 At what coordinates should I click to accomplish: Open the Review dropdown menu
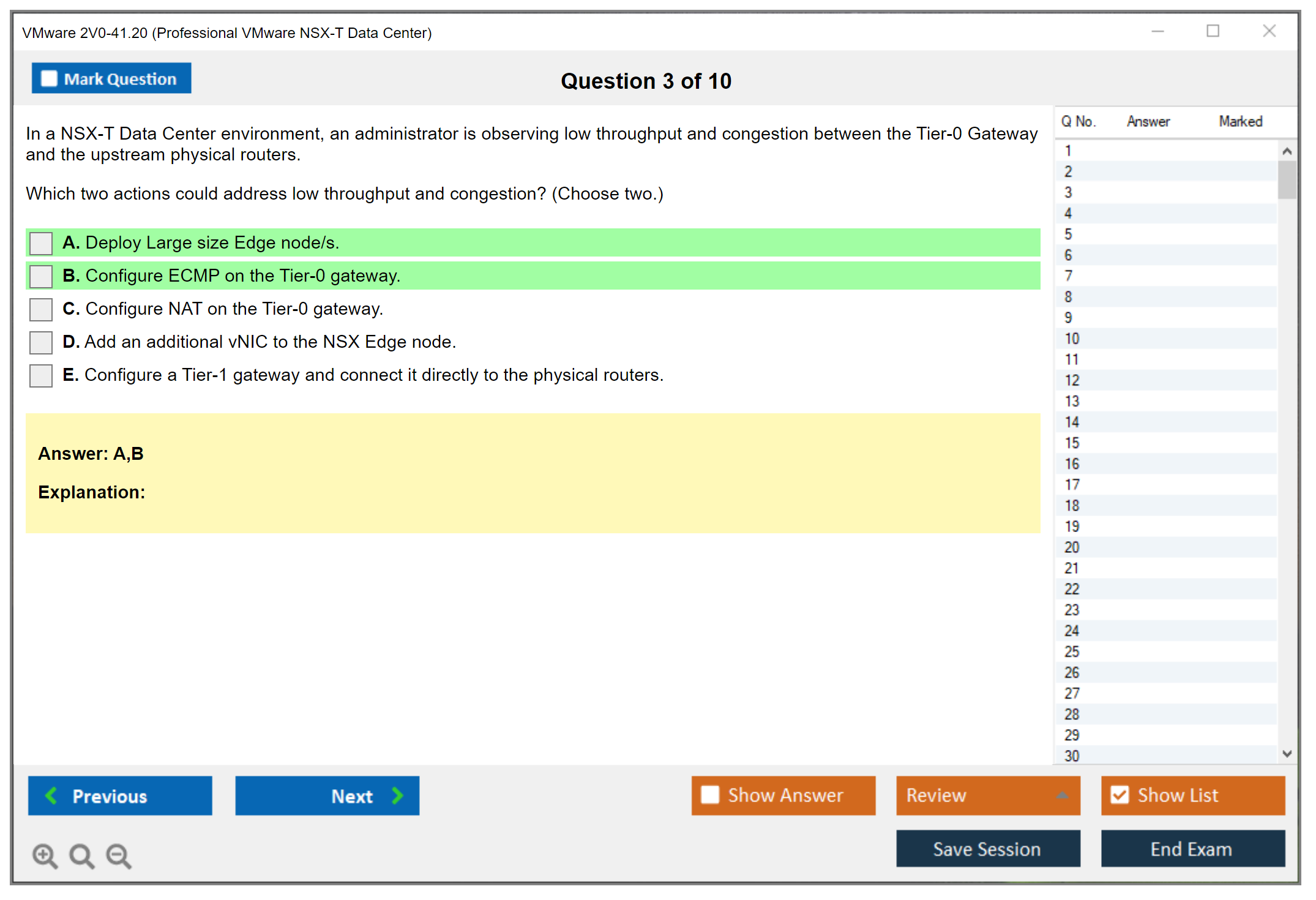point(1062,795)
